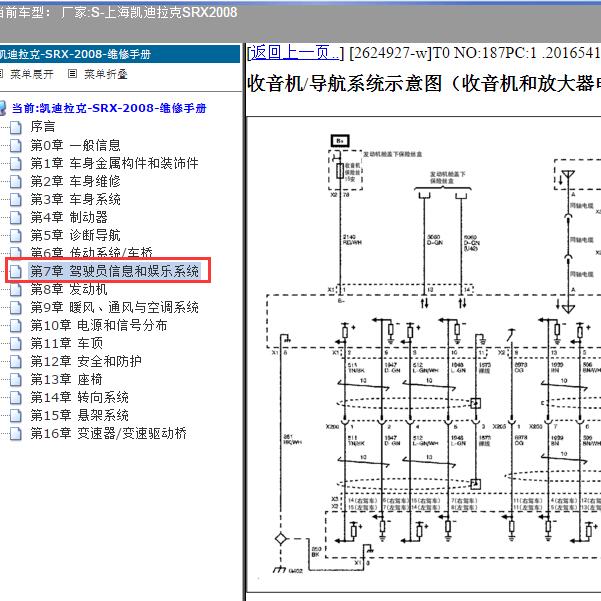Click the 凯迪拉克-SRX-2008-维修手册 panel header
This screenshot has height=601, width=601.
click(x=120, y=54)
